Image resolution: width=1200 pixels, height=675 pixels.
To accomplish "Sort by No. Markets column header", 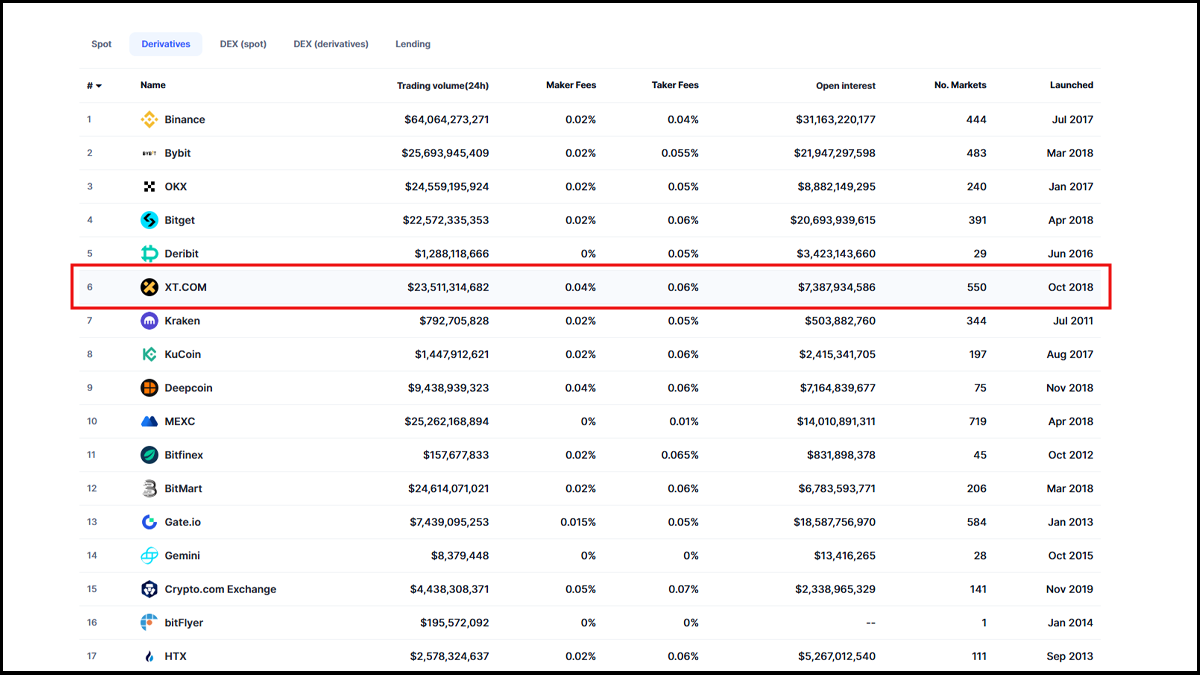I will pos(961,86).
